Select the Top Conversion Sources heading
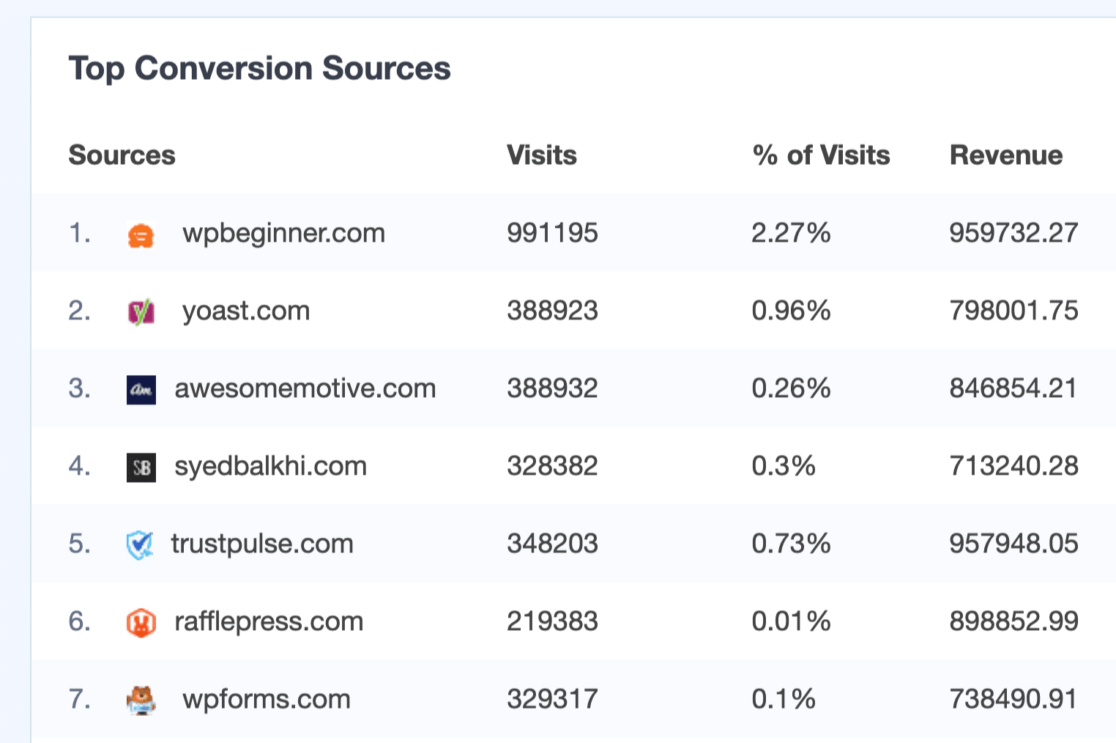The width and height of the screenshot is (1116, 743). [259, 68]
